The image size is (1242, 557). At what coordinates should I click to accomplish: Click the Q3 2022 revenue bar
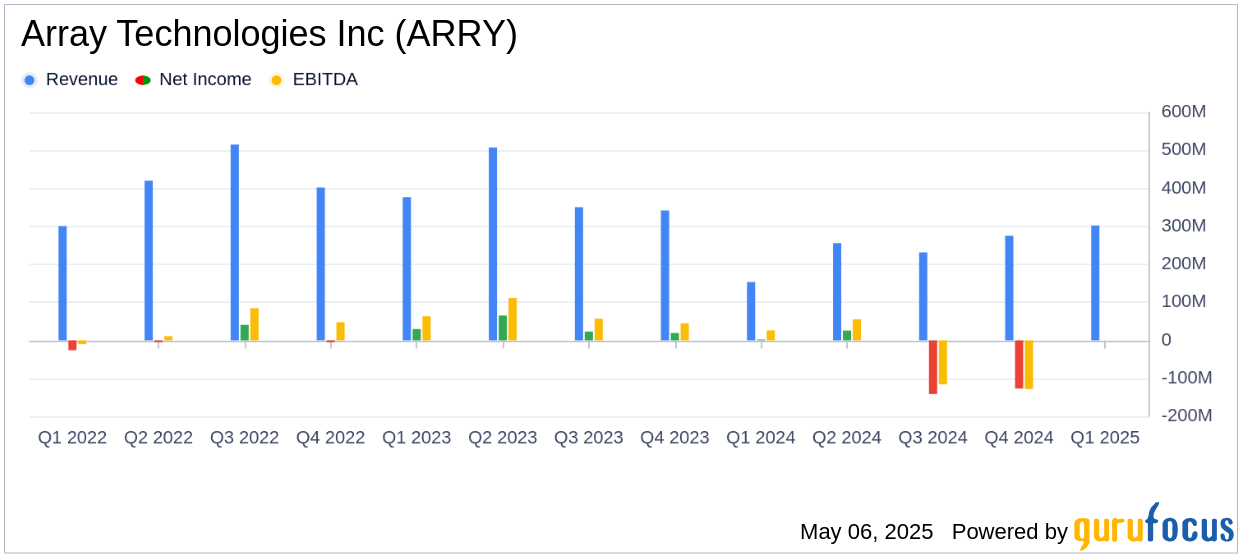(x=235, y=243)
